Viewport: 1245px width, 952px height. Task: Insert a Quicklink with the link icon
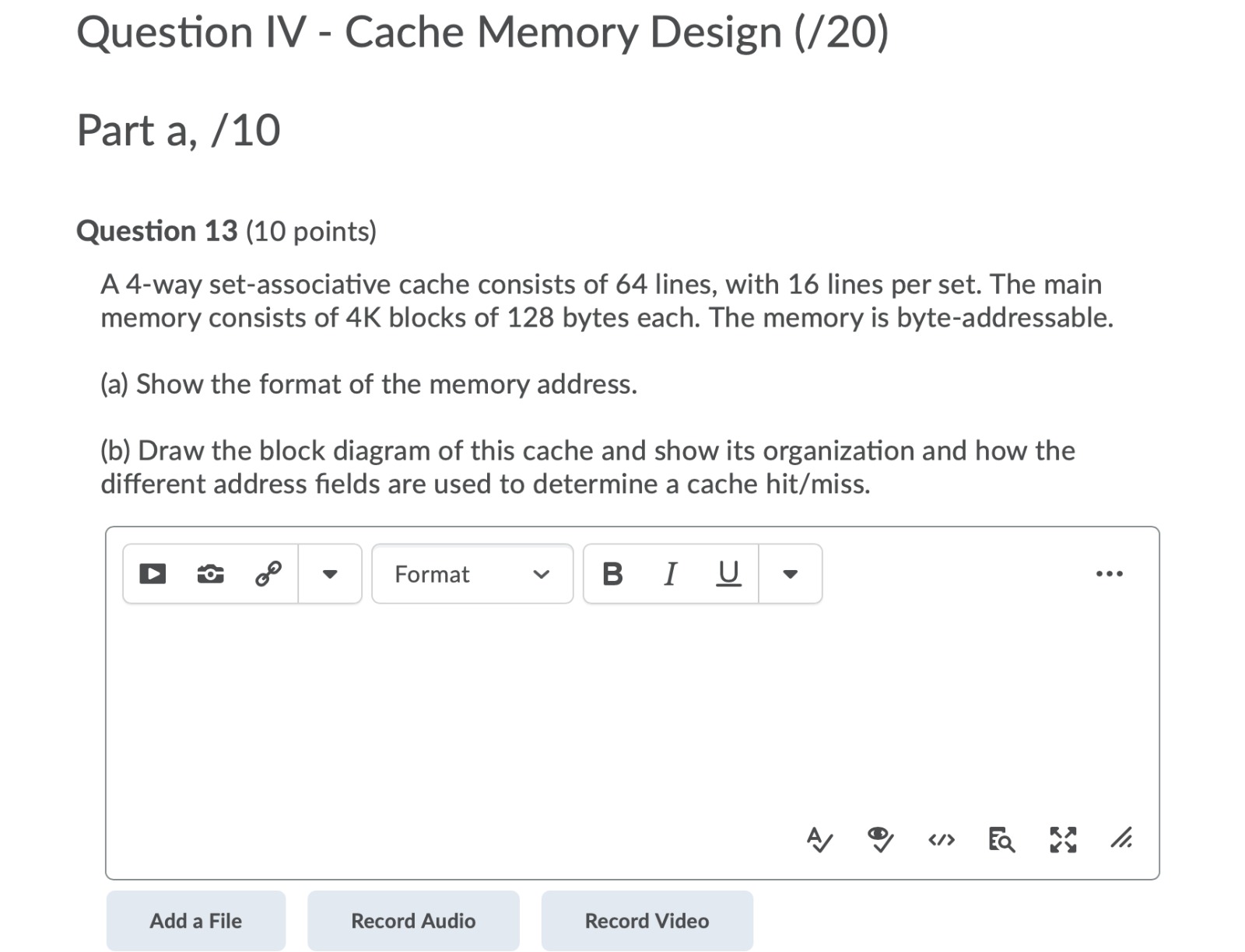267,573
